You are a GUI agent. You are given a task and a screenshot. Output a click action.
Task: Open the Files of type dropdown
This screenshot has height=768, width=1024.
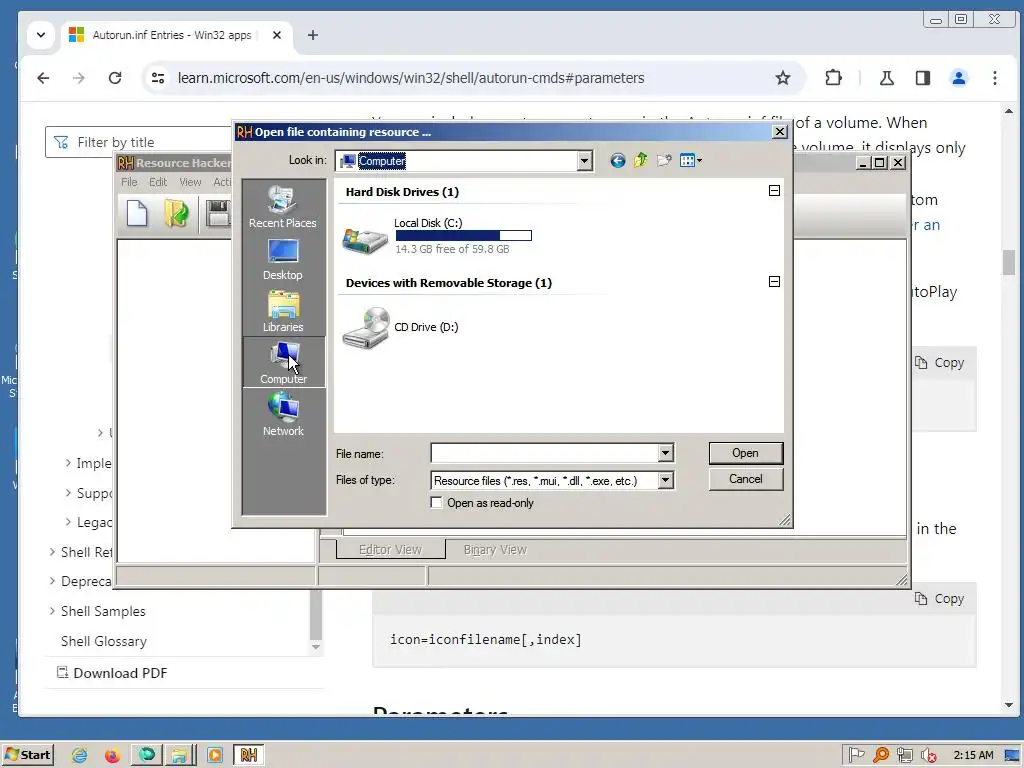(x=665, y=481)
